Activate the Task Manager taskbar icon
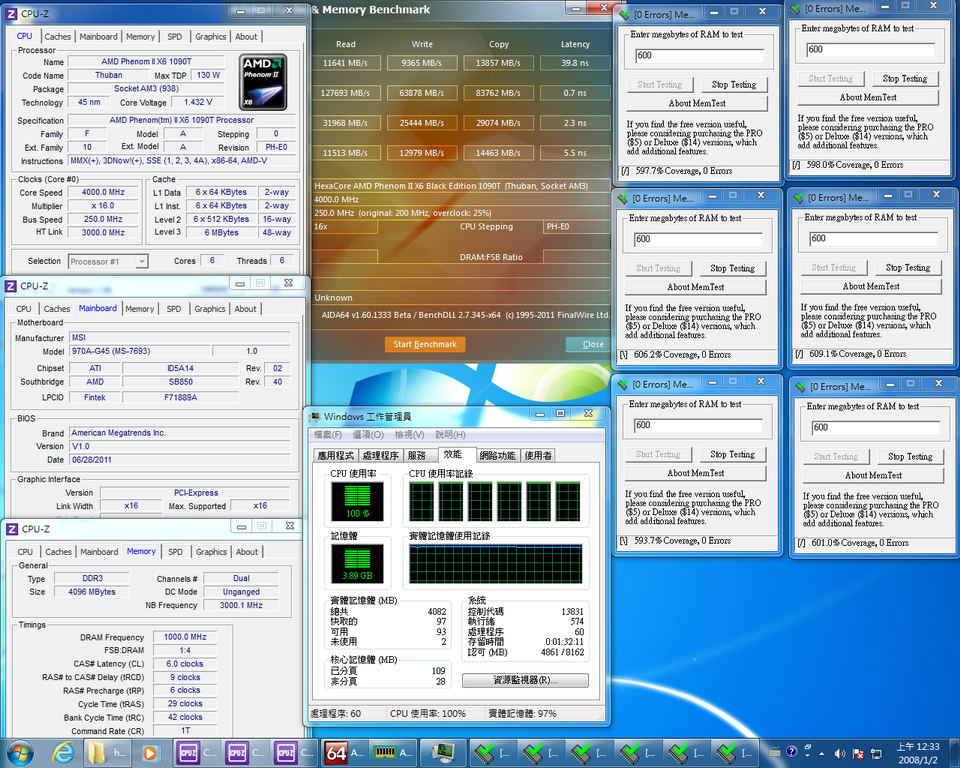The width and height of the screenshot is (960, 768). coord(442,753)
